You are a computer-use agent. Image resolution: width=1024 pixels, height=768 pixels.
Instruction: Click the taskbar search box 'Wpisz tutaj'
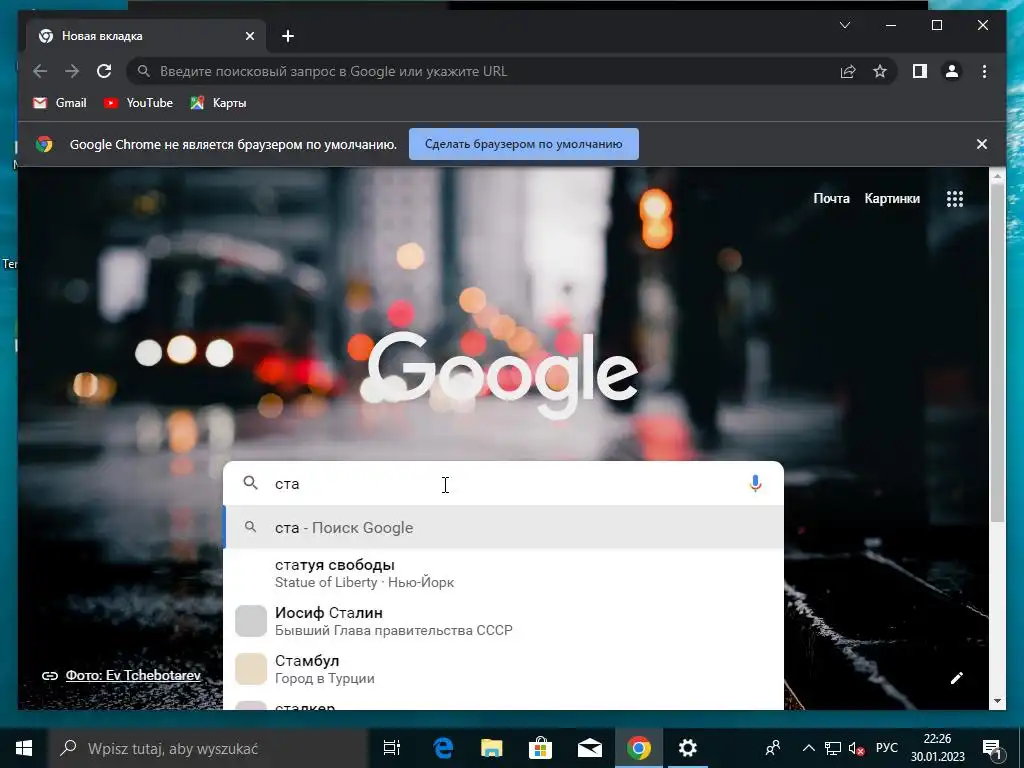point(207,748)
